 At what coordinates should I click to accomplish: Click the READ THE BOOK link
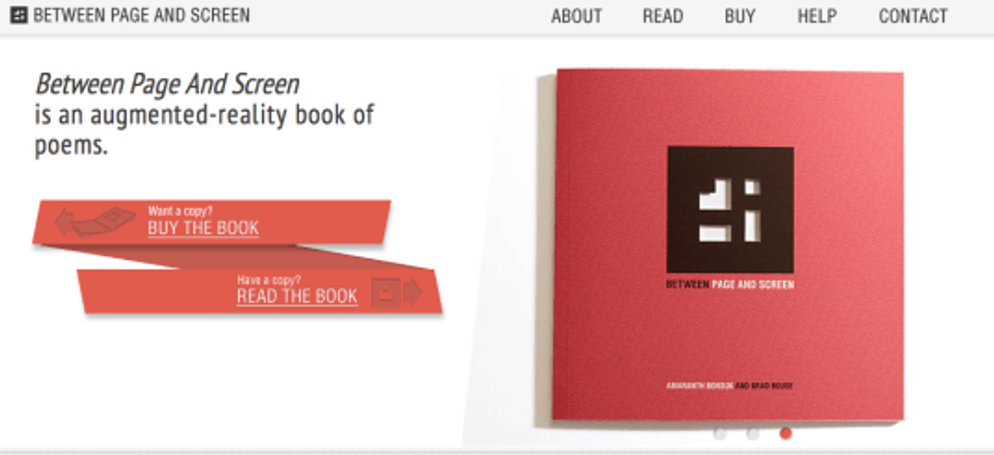[x=297, y=297]
